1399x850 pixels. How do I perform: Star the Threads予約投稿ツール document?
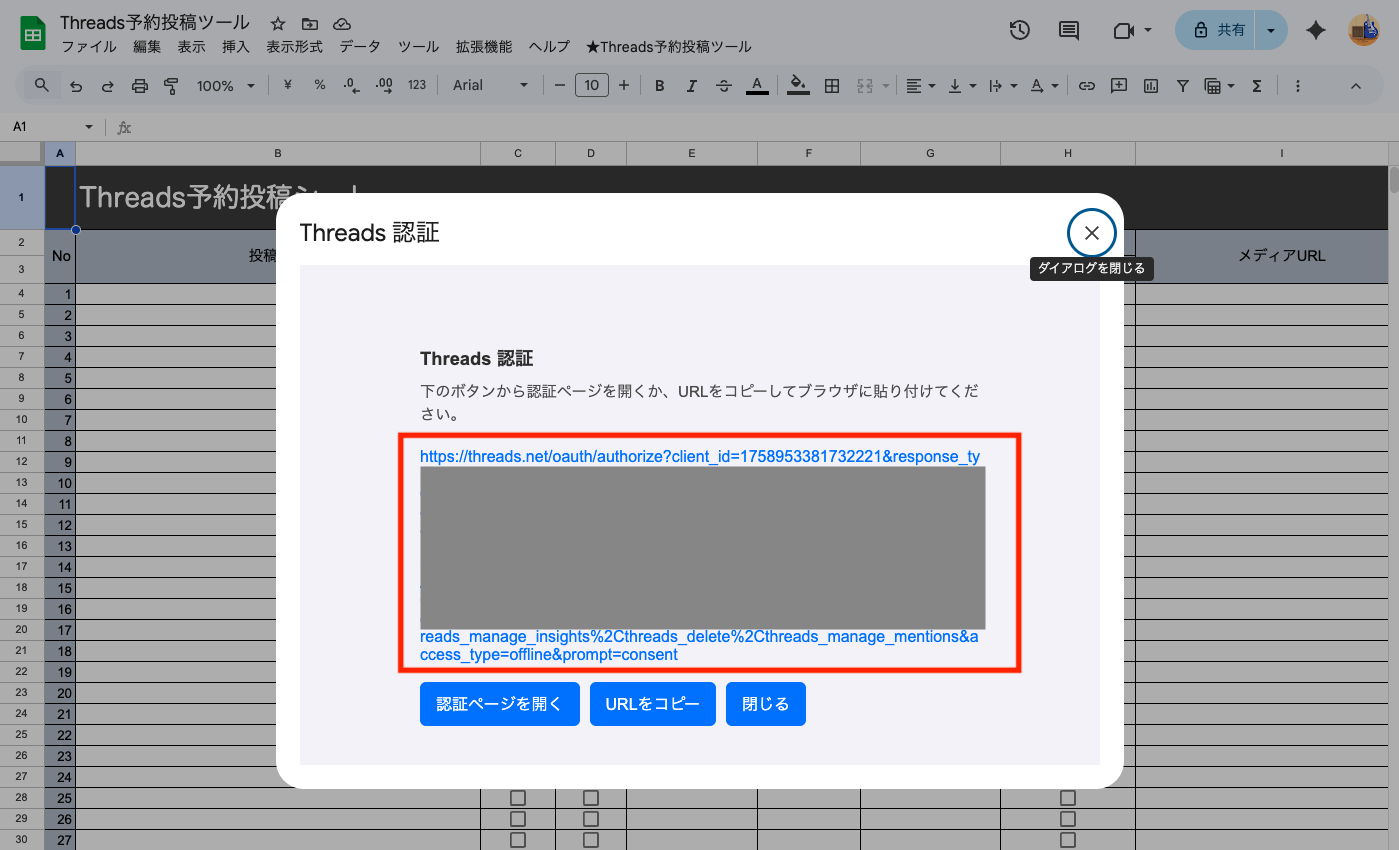tap(278, 23)
